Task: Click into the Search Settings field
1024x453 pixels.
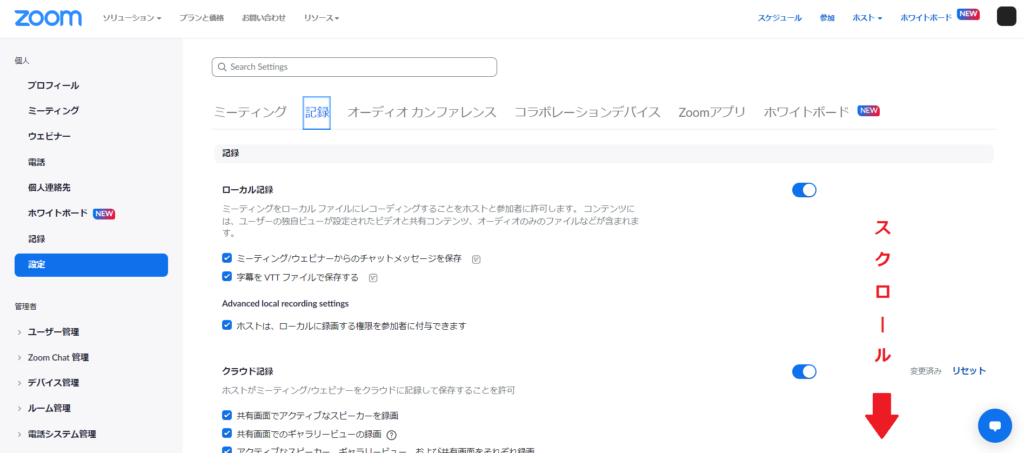Action: click(x=360, y=67)
